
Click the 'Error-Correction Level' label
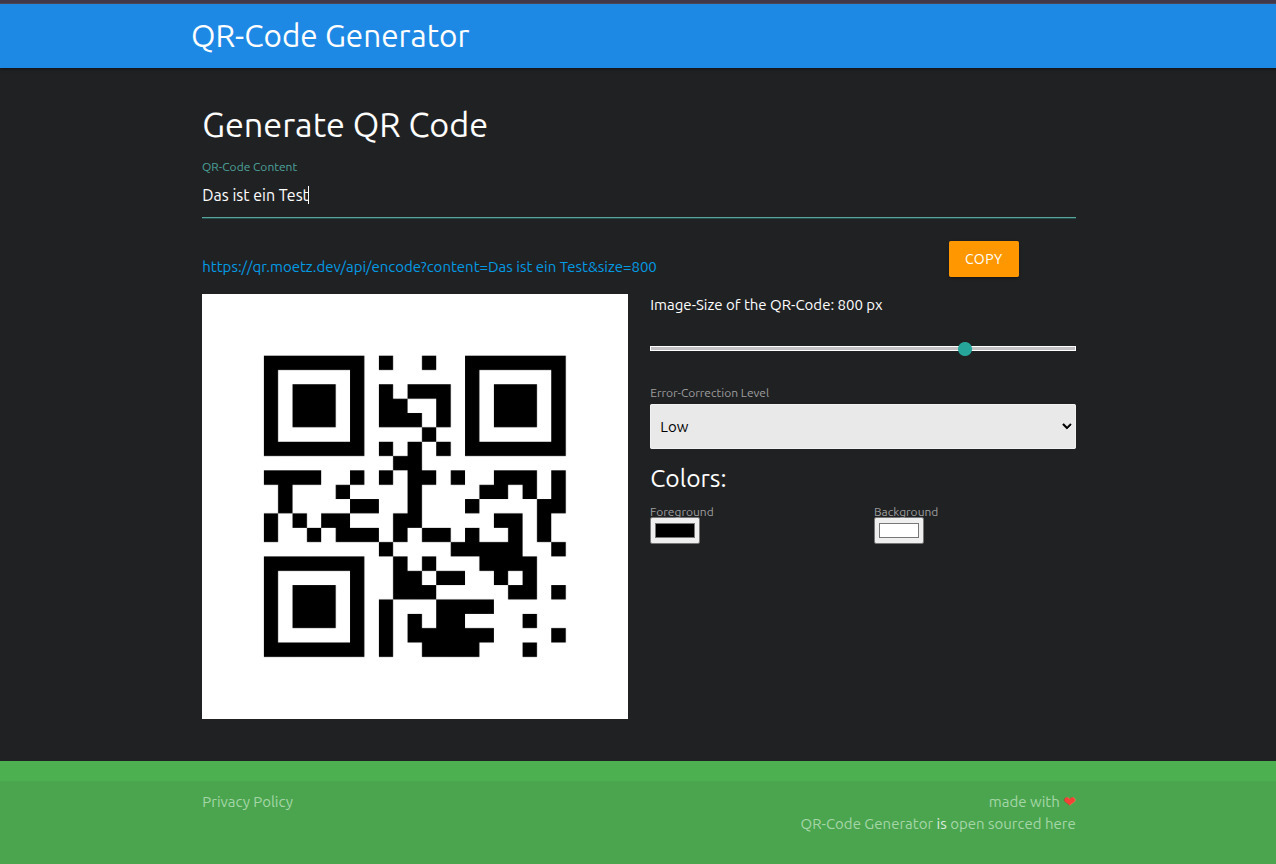coord(709,393)
